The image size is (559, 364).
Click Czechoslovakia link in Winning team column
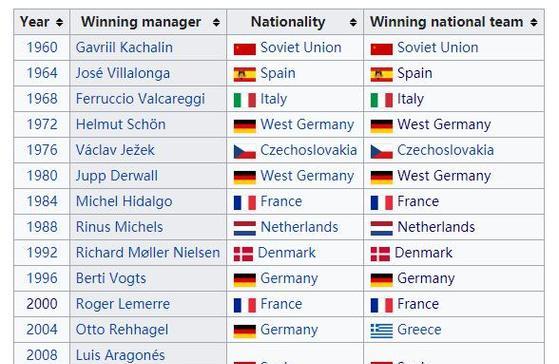coord(446,150)
